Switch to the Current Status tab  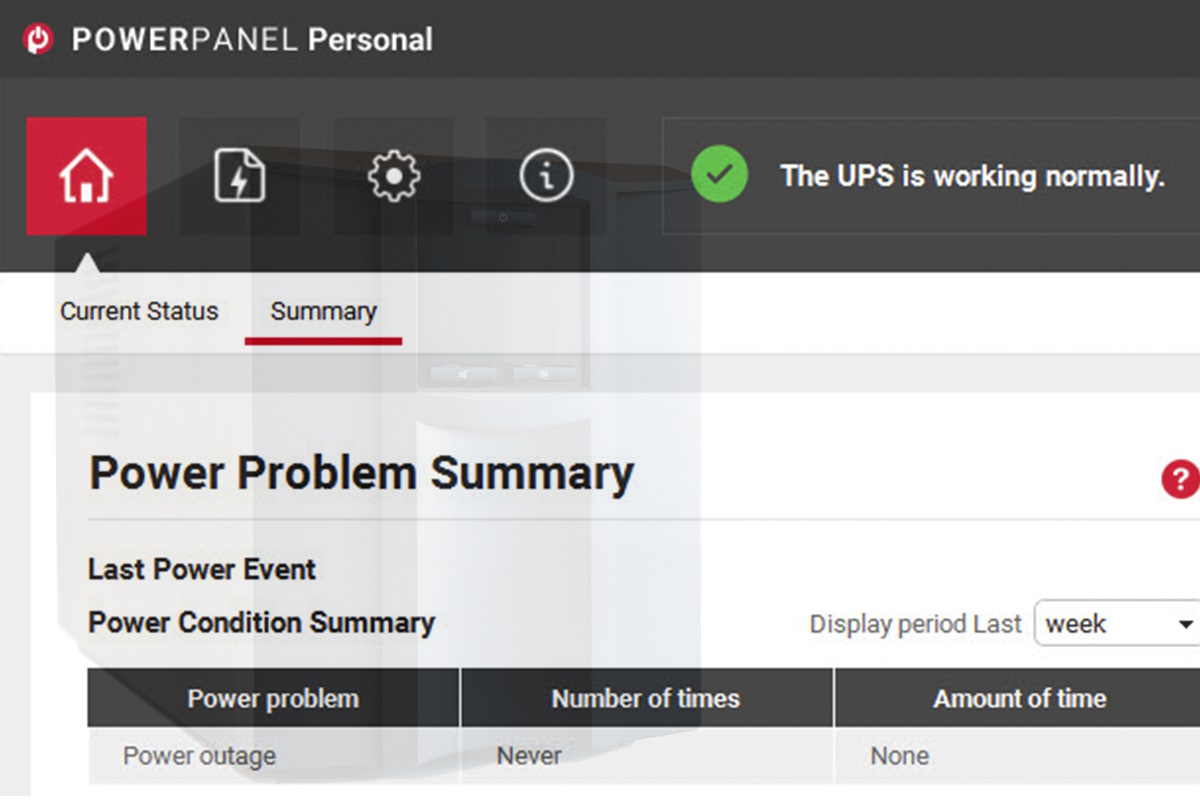pyautogui.click(x=138, y=311)
